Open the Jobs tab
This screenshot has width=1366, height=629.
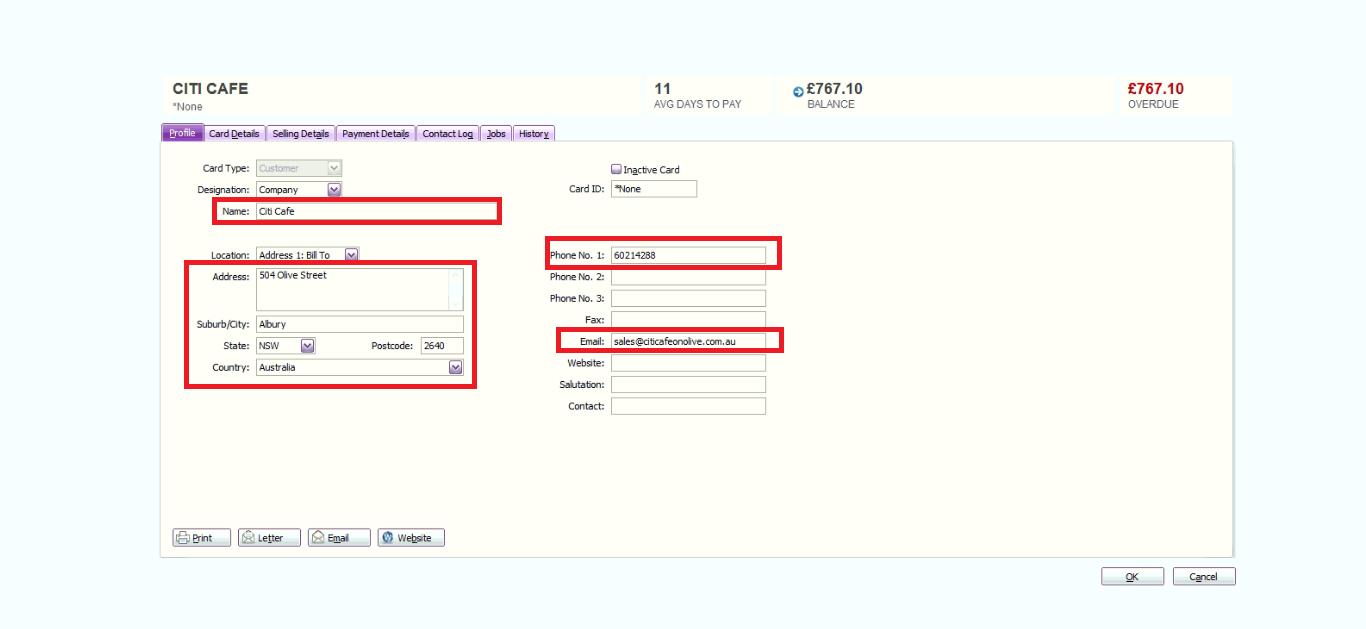click(x=496, y=133)
